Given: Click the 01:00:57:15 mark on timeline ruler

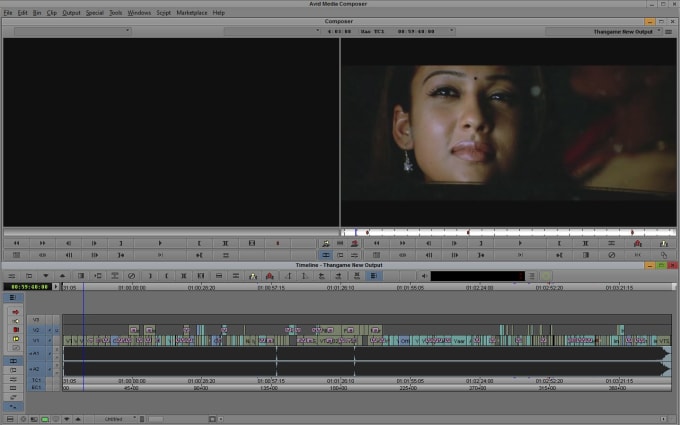Looking at the screenshot, I should [271, 288].
